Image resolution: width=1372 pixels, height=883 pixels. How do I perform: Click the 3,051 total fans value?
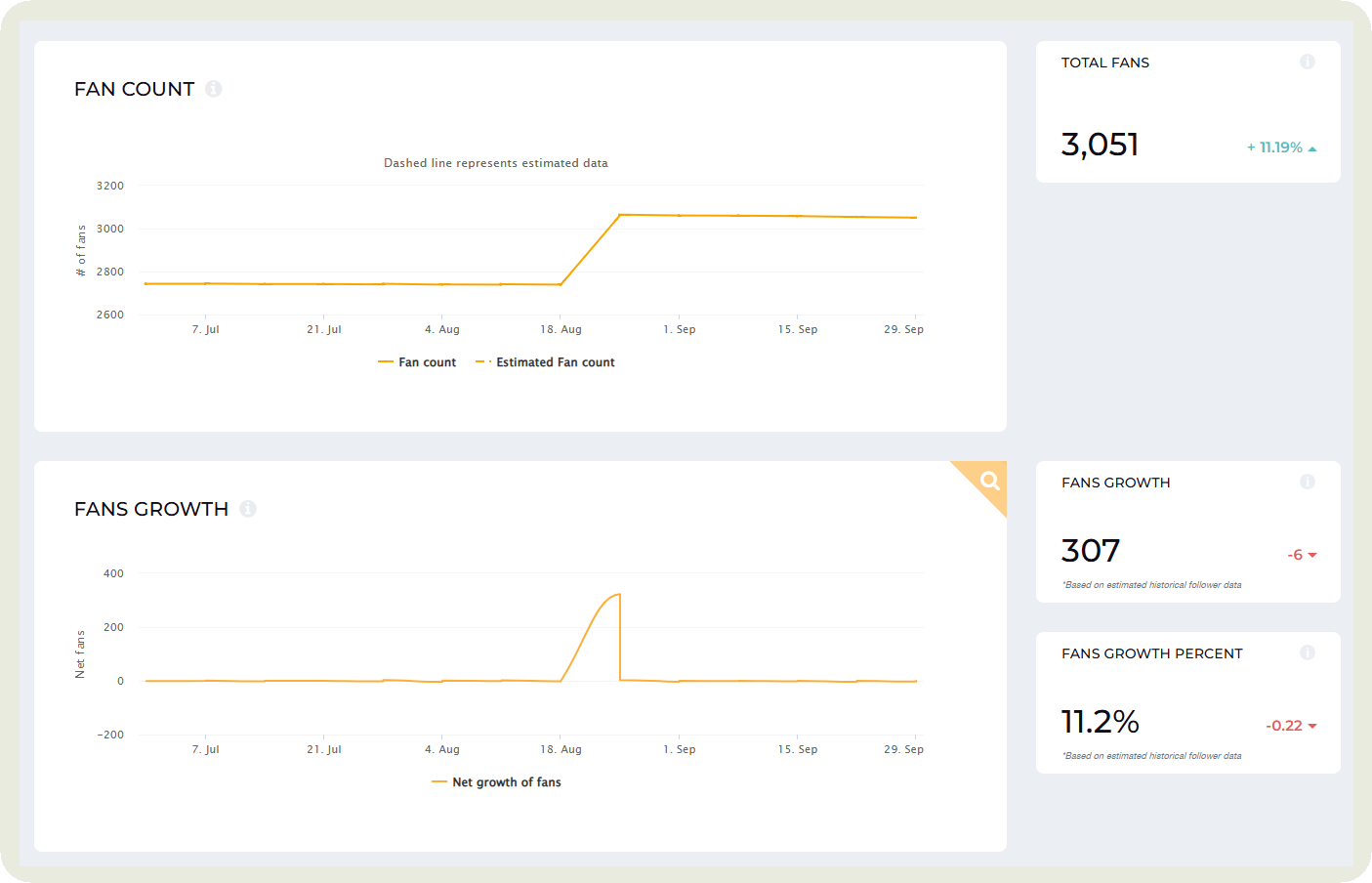pyautogui.click(x=1100, y=145)
